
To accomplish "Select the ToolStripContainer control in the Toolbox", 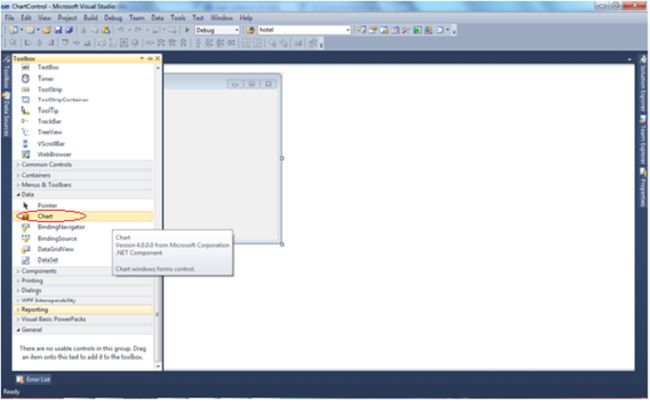I will pyautogui.click(x=83, y=100).
